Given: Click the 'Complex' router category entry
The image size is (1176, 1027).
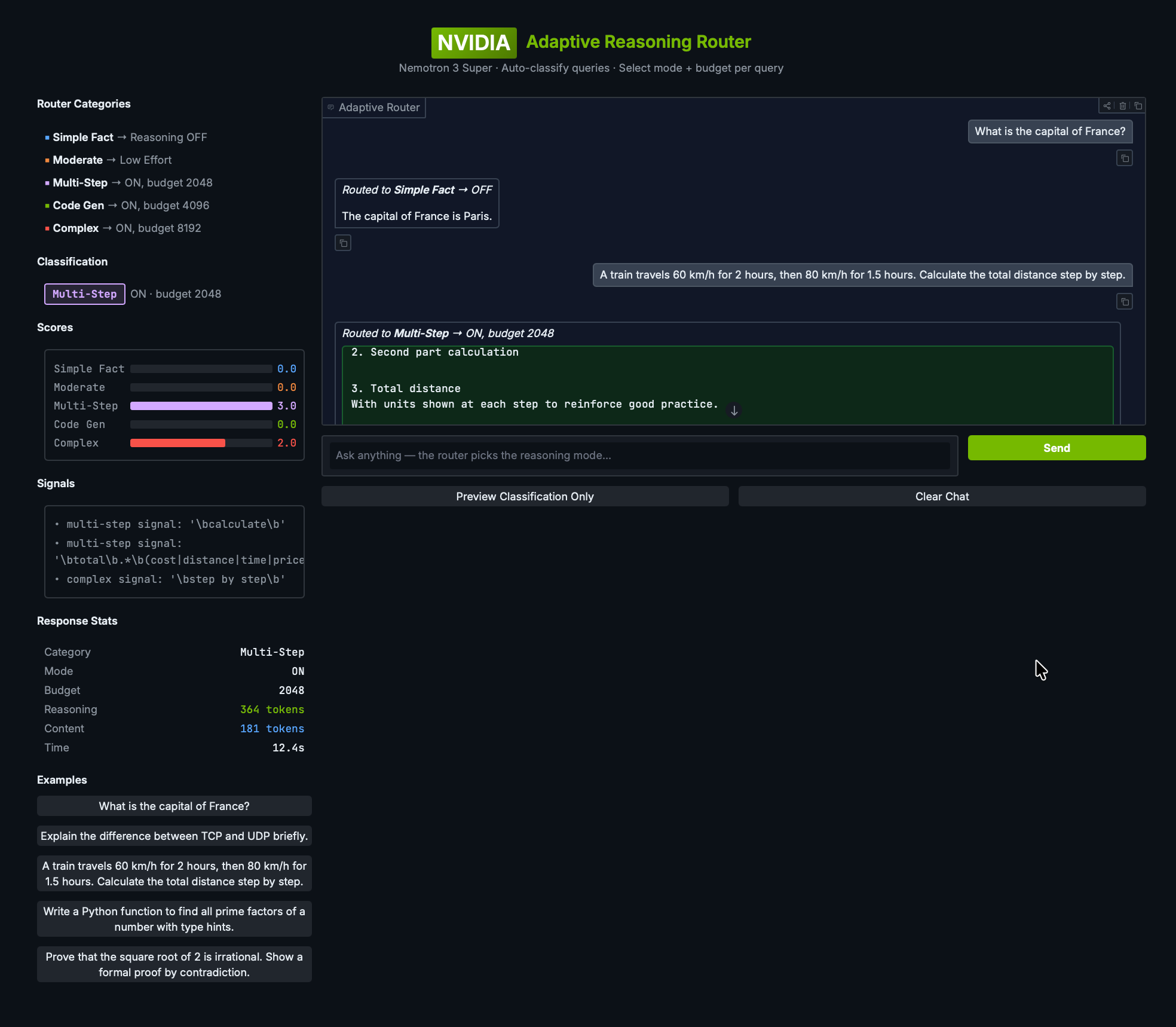Looking at the screenshot, I should click(122, 228).
